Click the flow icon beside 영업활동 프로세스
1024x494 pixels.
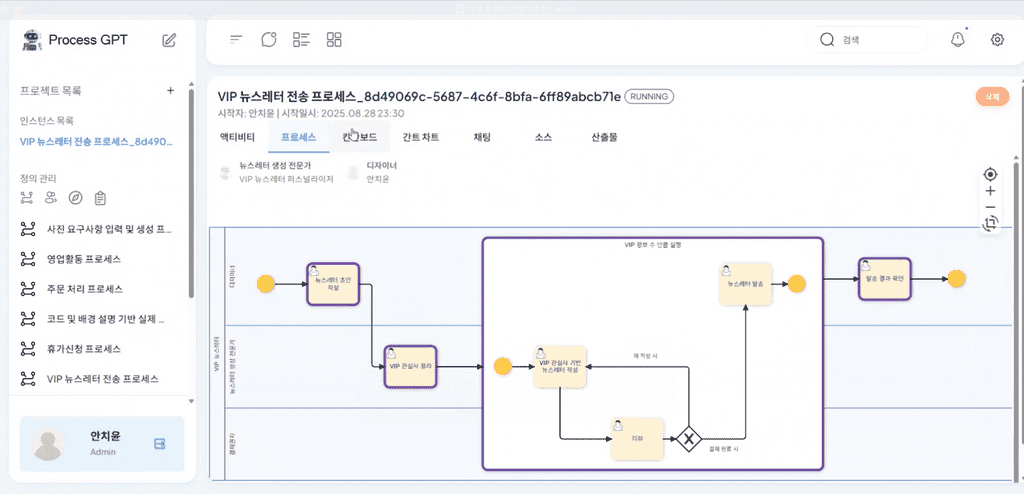pyautogui.click(x=27, y=259)
